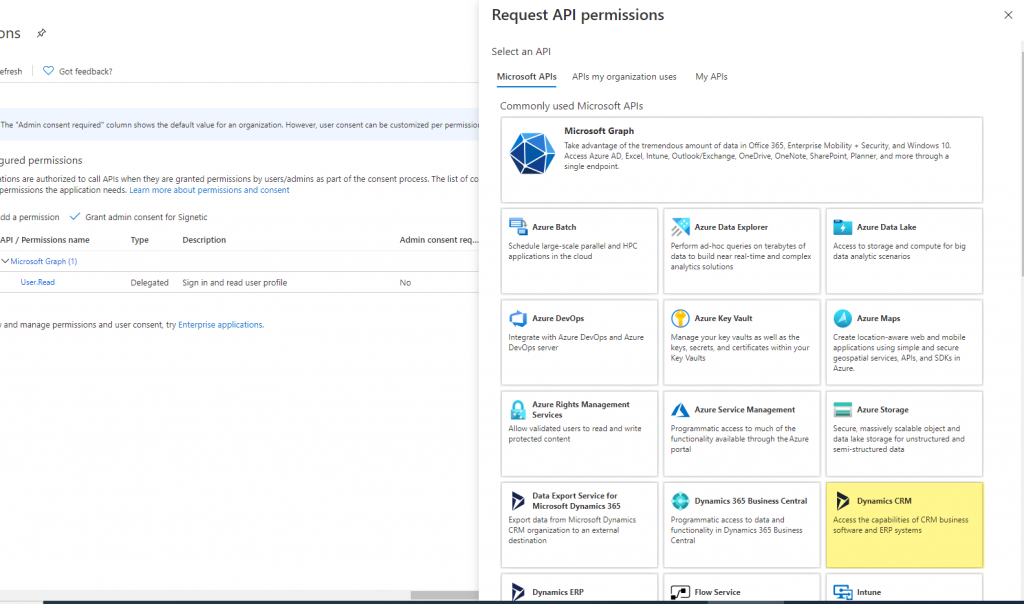Click Grant admin consent for Signetic
1024x604 pixels.
[146, 217]
